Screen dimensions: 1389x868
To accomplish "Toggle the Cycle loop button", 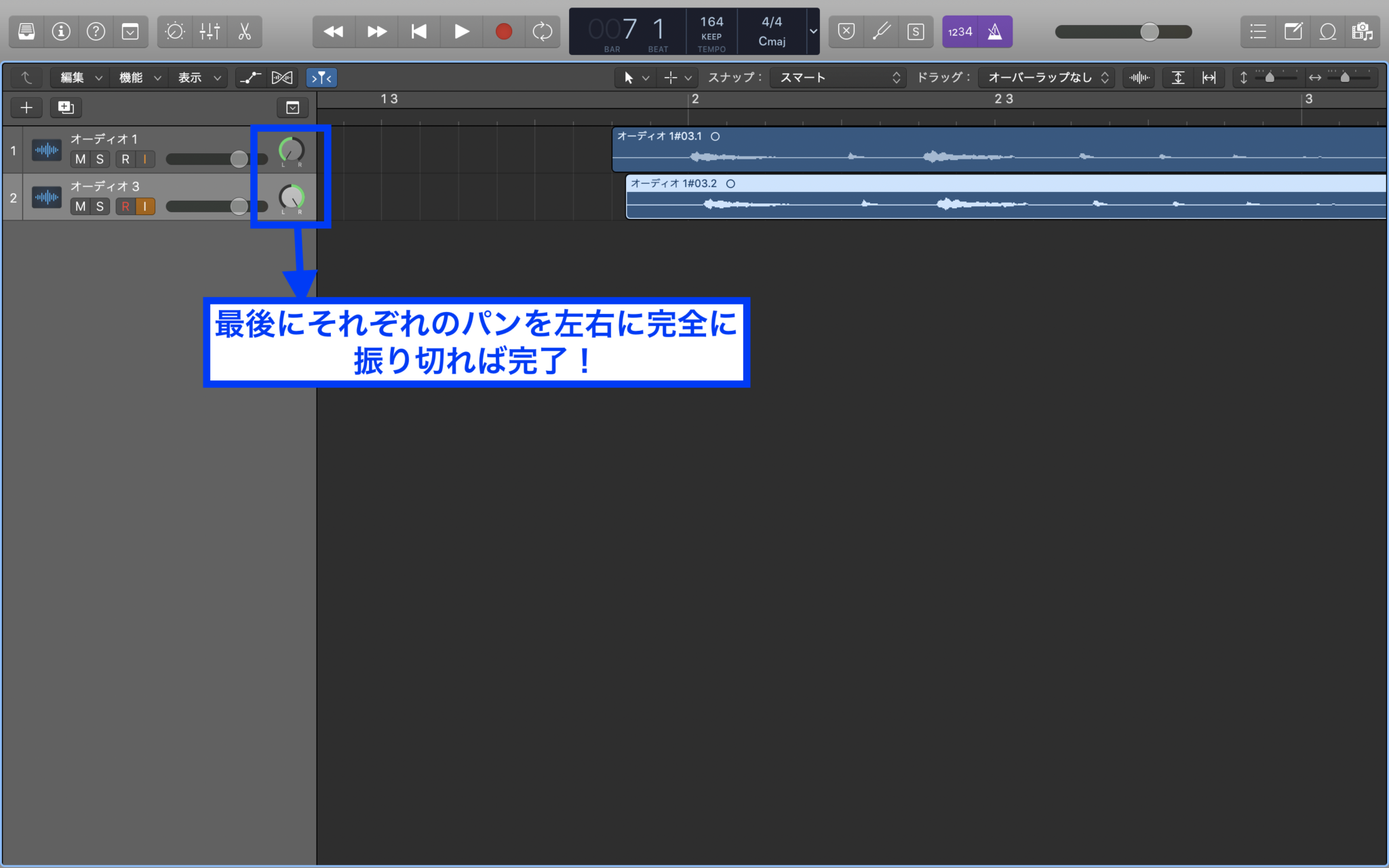I will 542,31.
